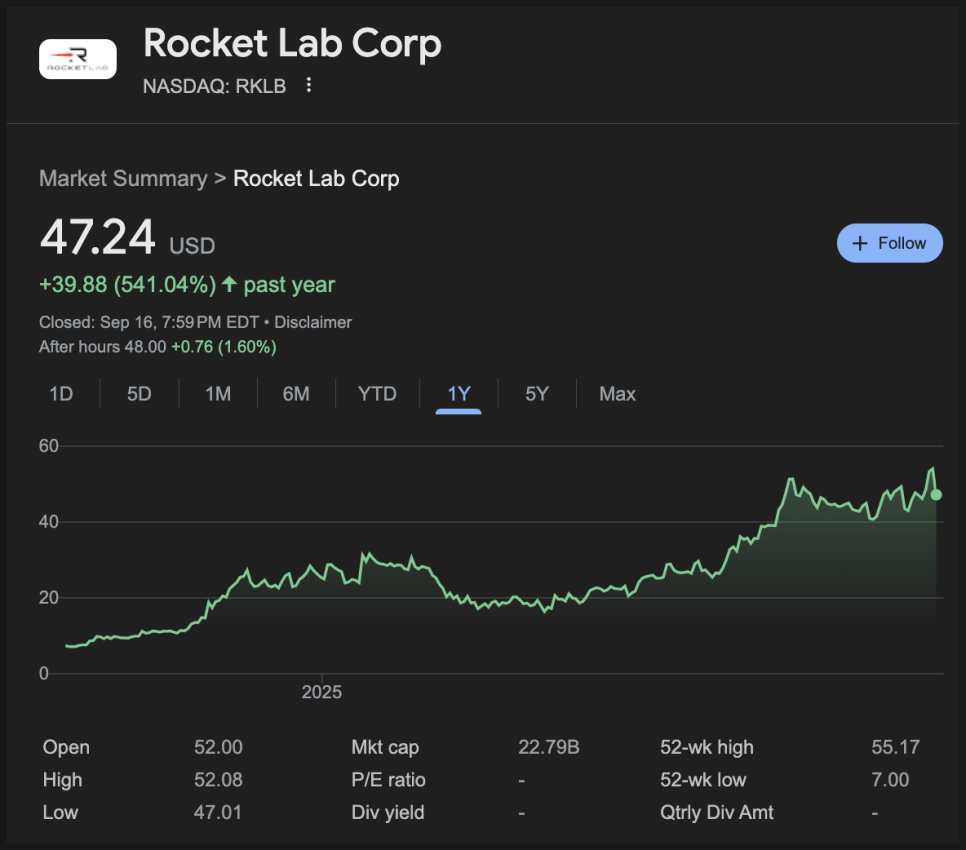The height and width of the screenshot is (850, 966).
Task: Click the green endpoint dot on chart
Action: point(936,495)
